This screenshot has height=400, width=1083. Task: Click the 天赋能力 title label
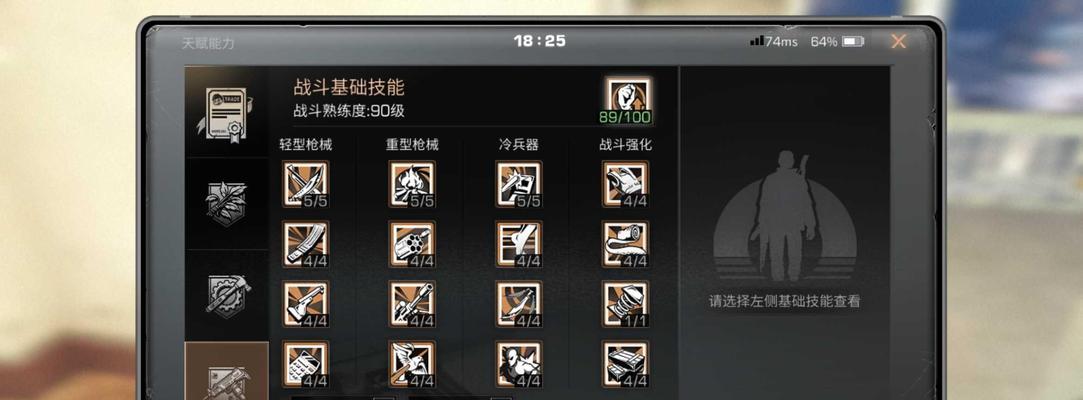click(x=208, y=43)
